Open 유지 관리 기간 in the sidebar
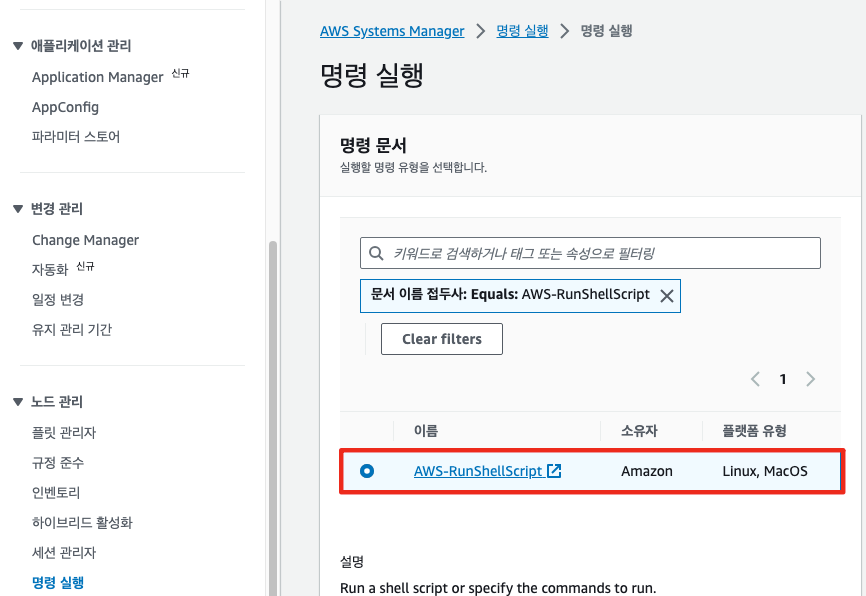The image size is (866, 596). (72, 329)
